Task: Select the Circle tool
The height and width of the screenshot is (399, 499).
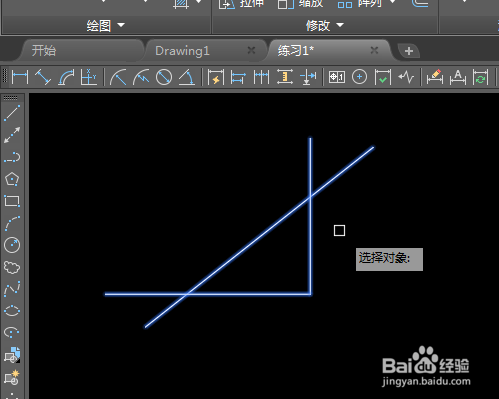Action: (x=12, y=245)
